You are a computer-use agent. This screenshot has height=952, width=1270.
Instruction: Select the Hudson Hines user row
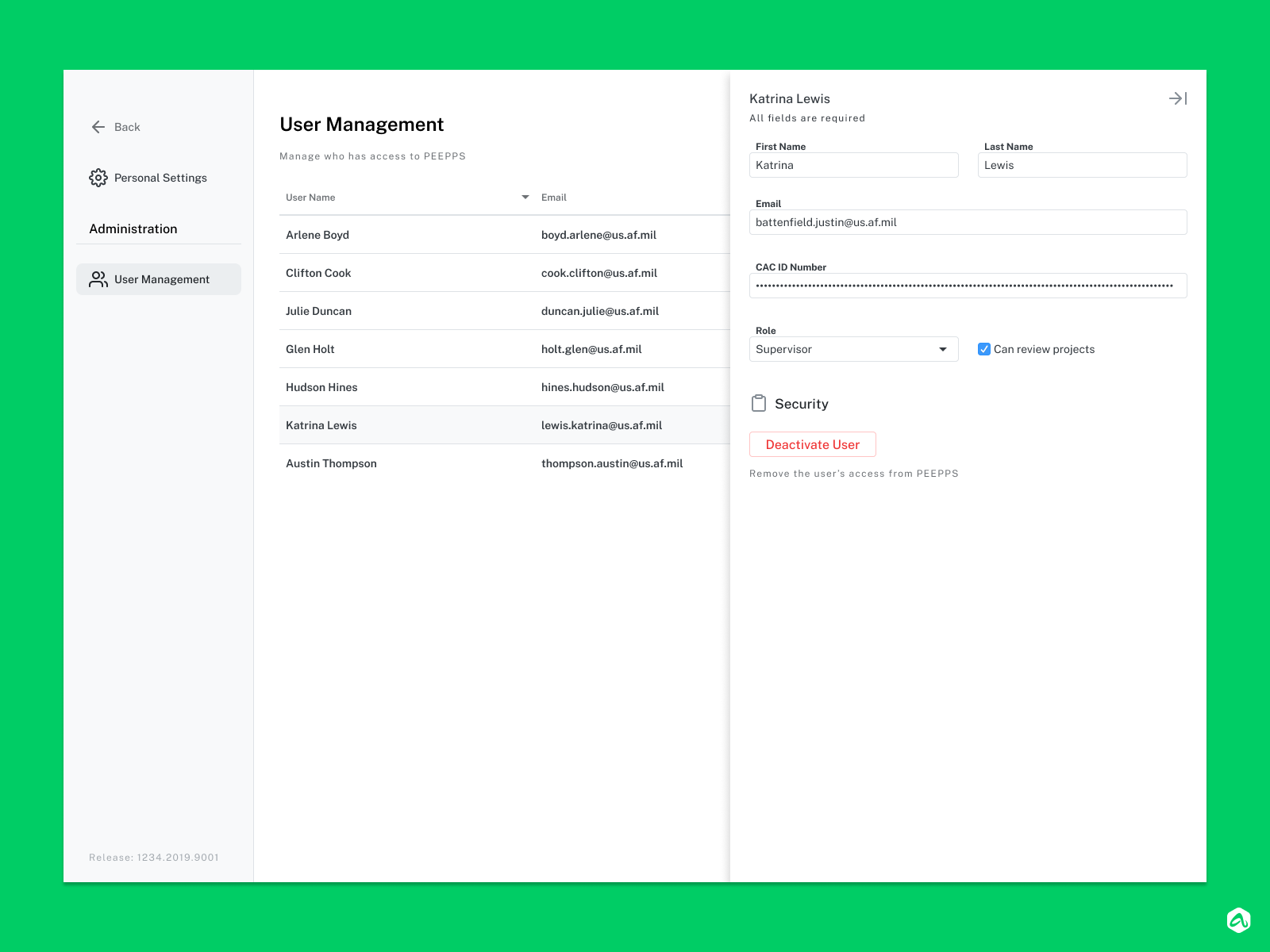(505, 387)
